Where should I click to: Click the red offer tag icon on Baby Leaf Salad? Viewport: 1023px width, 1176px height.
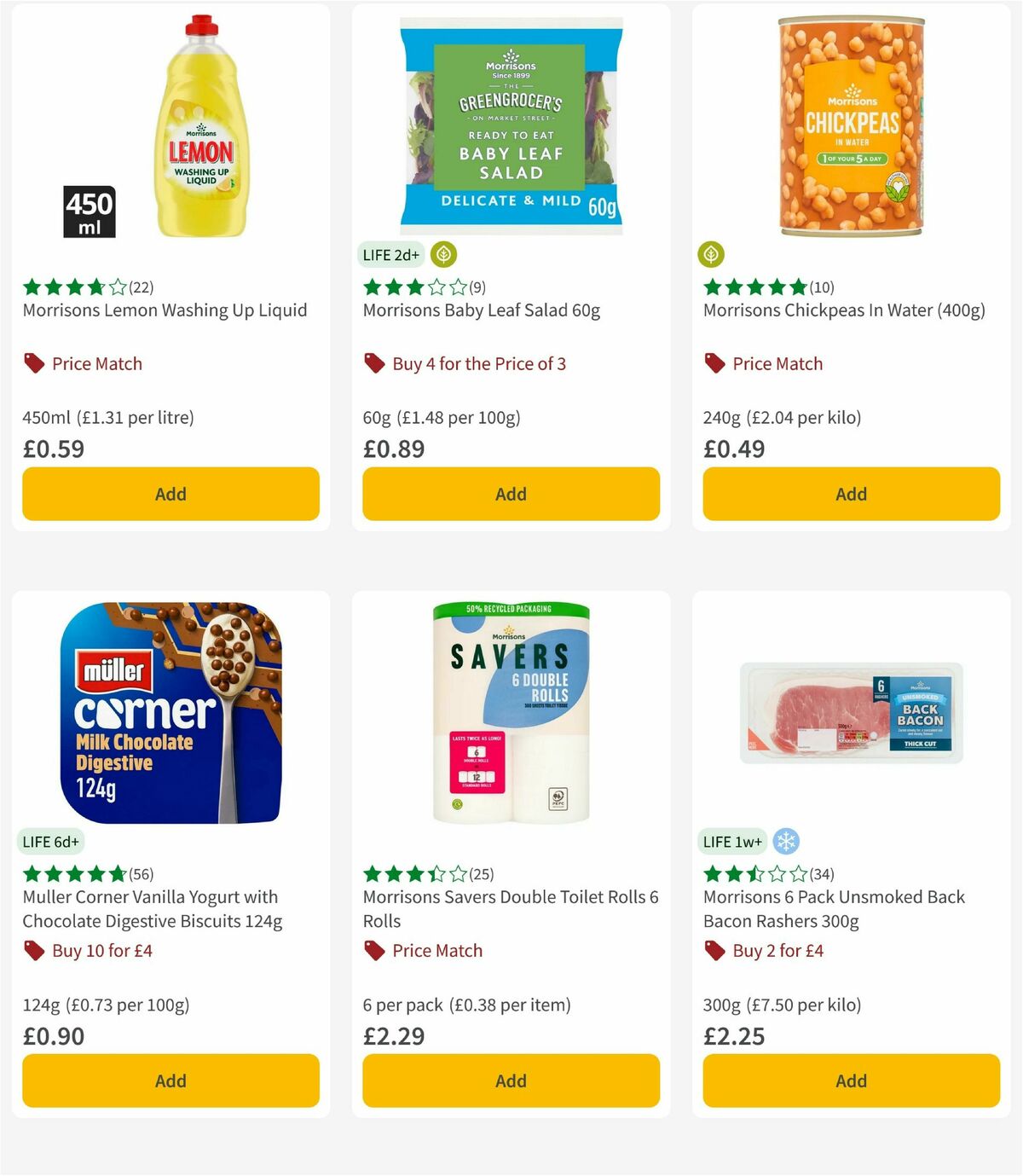[x=373, y=362]
